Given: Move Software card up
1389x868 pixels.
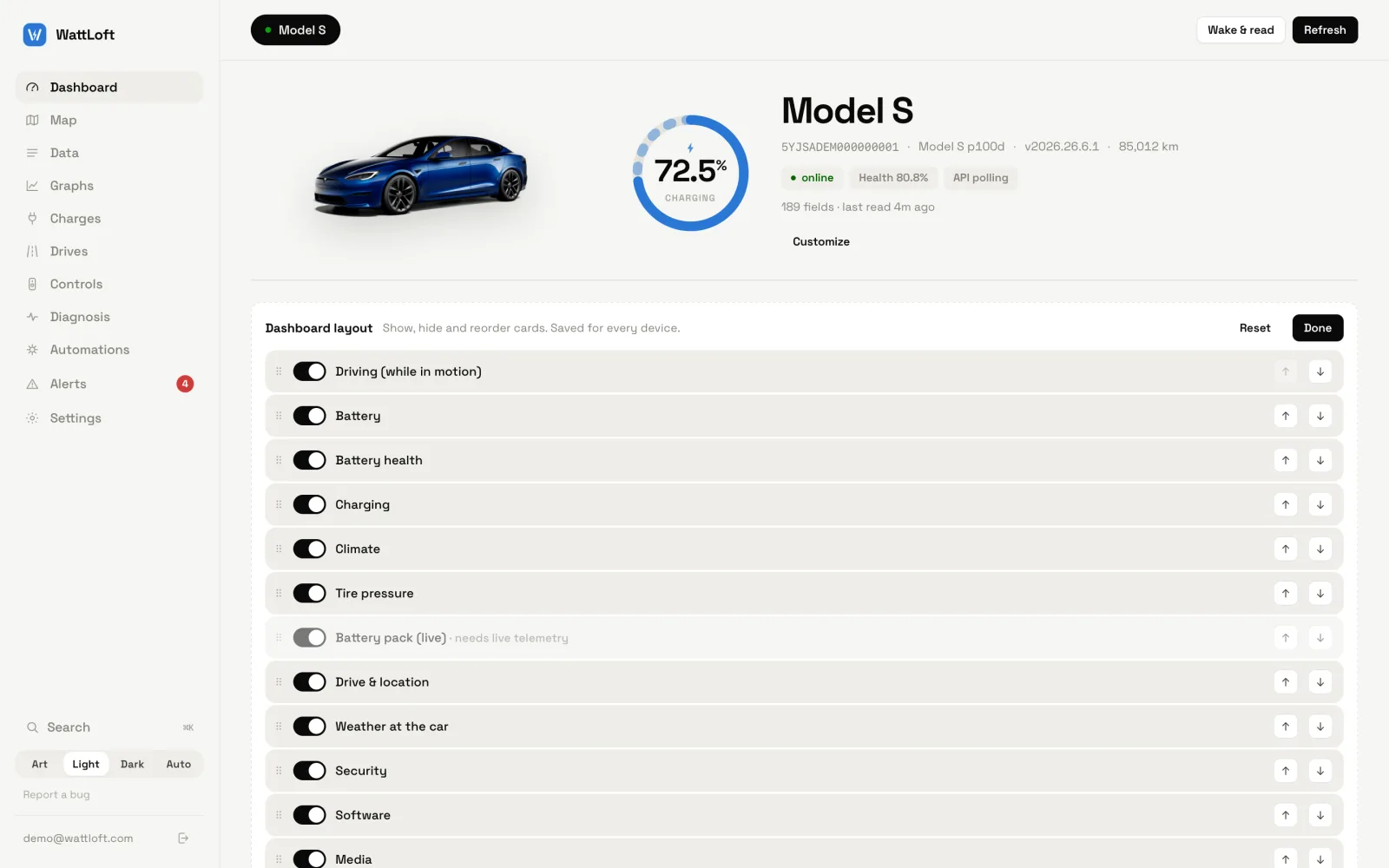Looking at the screenshot, I should 1286,815.
